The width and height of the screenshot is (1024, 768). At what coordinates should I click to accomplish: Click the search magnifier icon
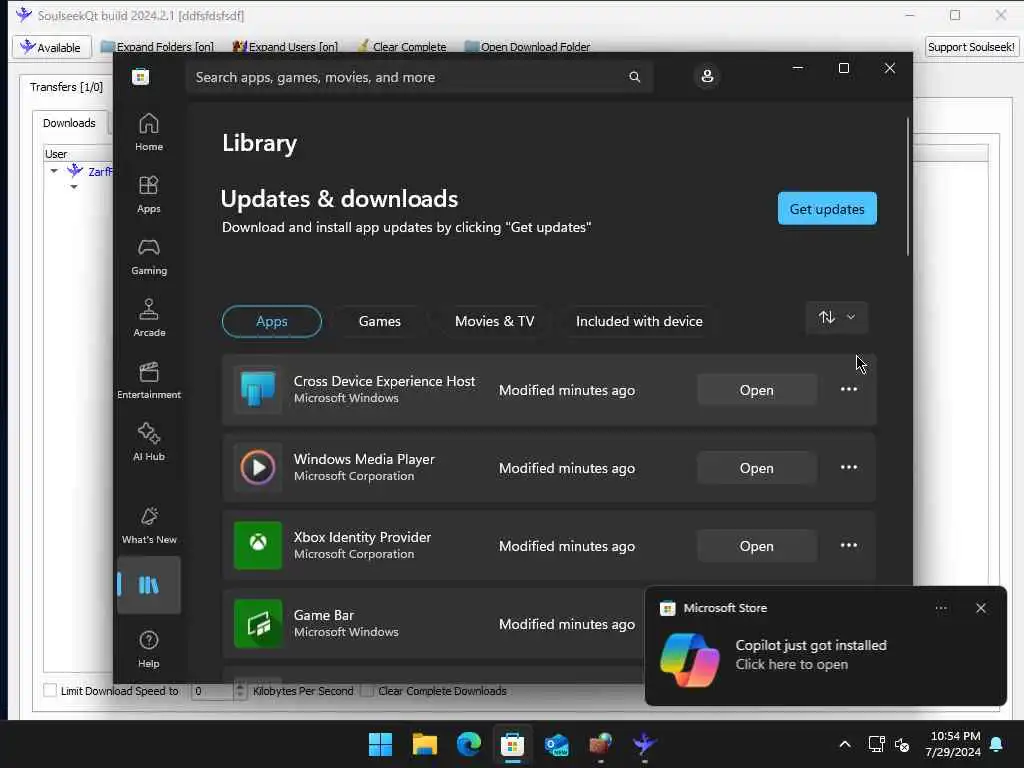pyautogui.click(x=635, y=77)
